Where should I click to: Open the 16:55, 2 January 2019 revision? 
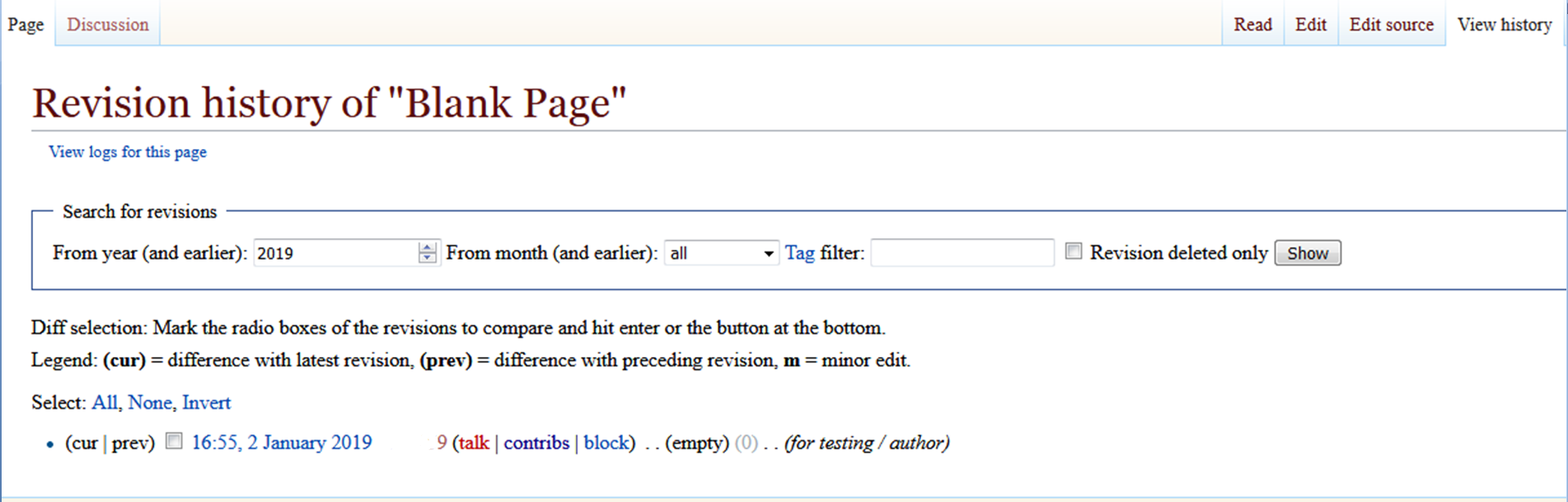282,443
